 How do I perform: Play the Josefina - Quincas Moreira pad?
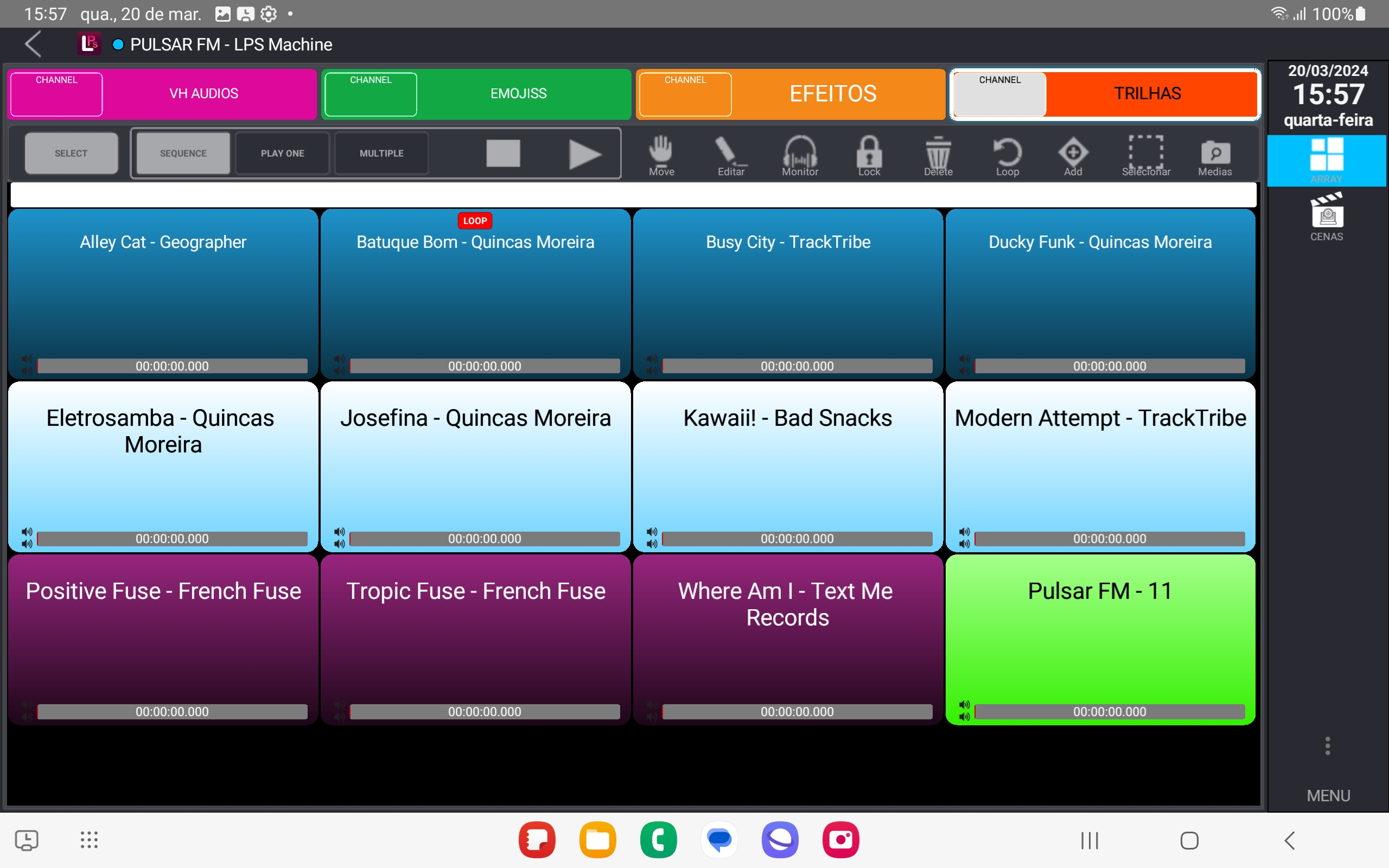coord(475,466)
